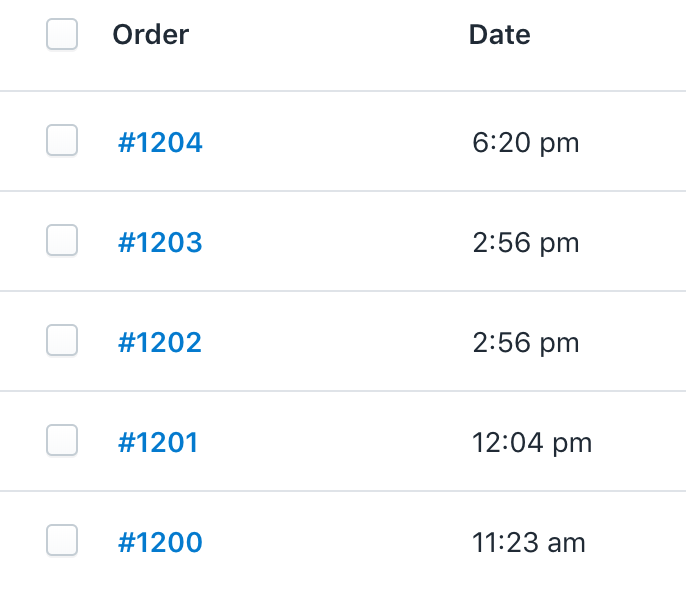Sort by the Date column header
The width and height of the screenshot is (686, 590).
(500, 35)
